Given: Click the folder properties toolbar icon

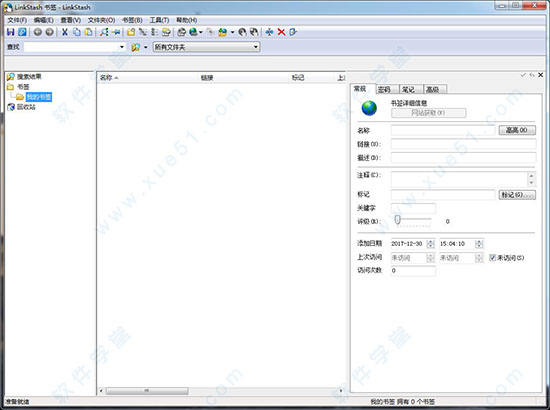Looking at the screenshot, I should (x=166, y=32).
